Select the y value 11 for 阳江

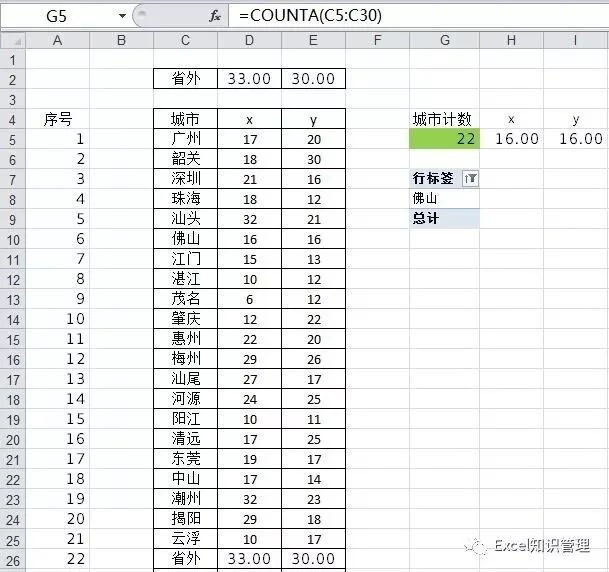tap(313, 419)
